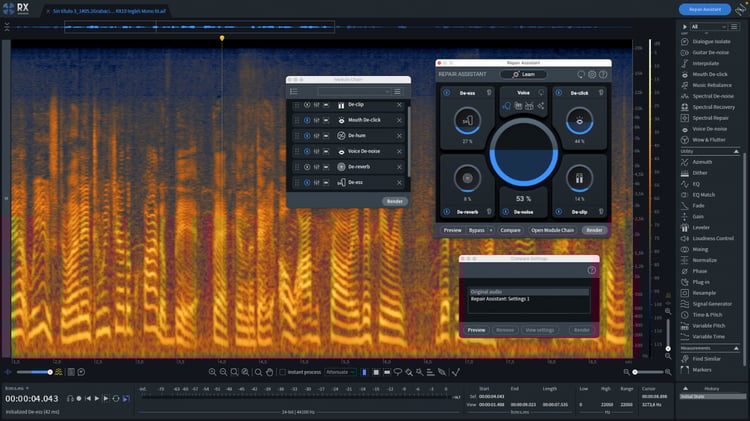Adjust the De-noise 53% dial
This screenshot has height=421, width=750.
(524, 152)
